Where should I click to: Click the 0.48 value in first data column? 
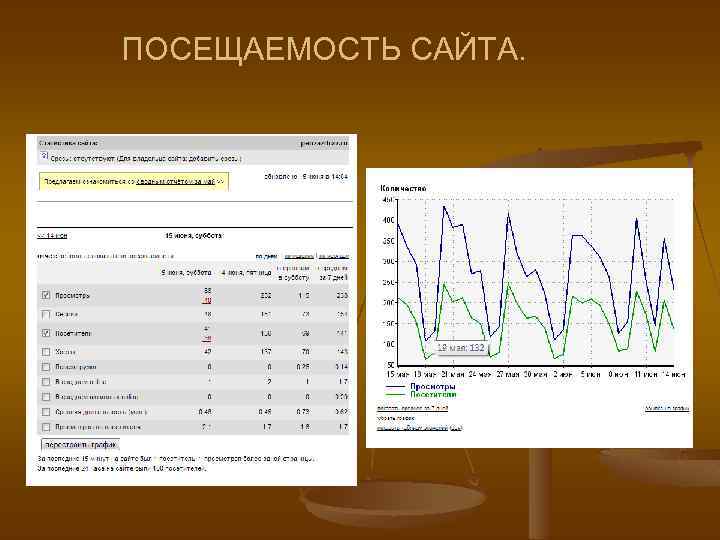click(205, 412)
